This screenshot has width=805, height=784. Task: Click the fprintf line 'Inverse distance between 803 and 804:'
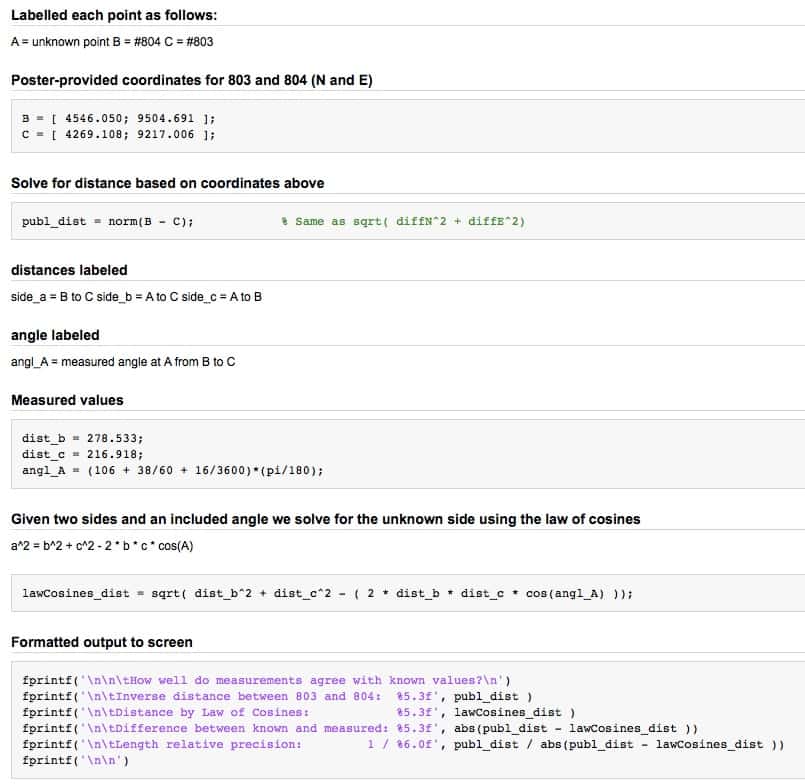[x=277, y=696]
